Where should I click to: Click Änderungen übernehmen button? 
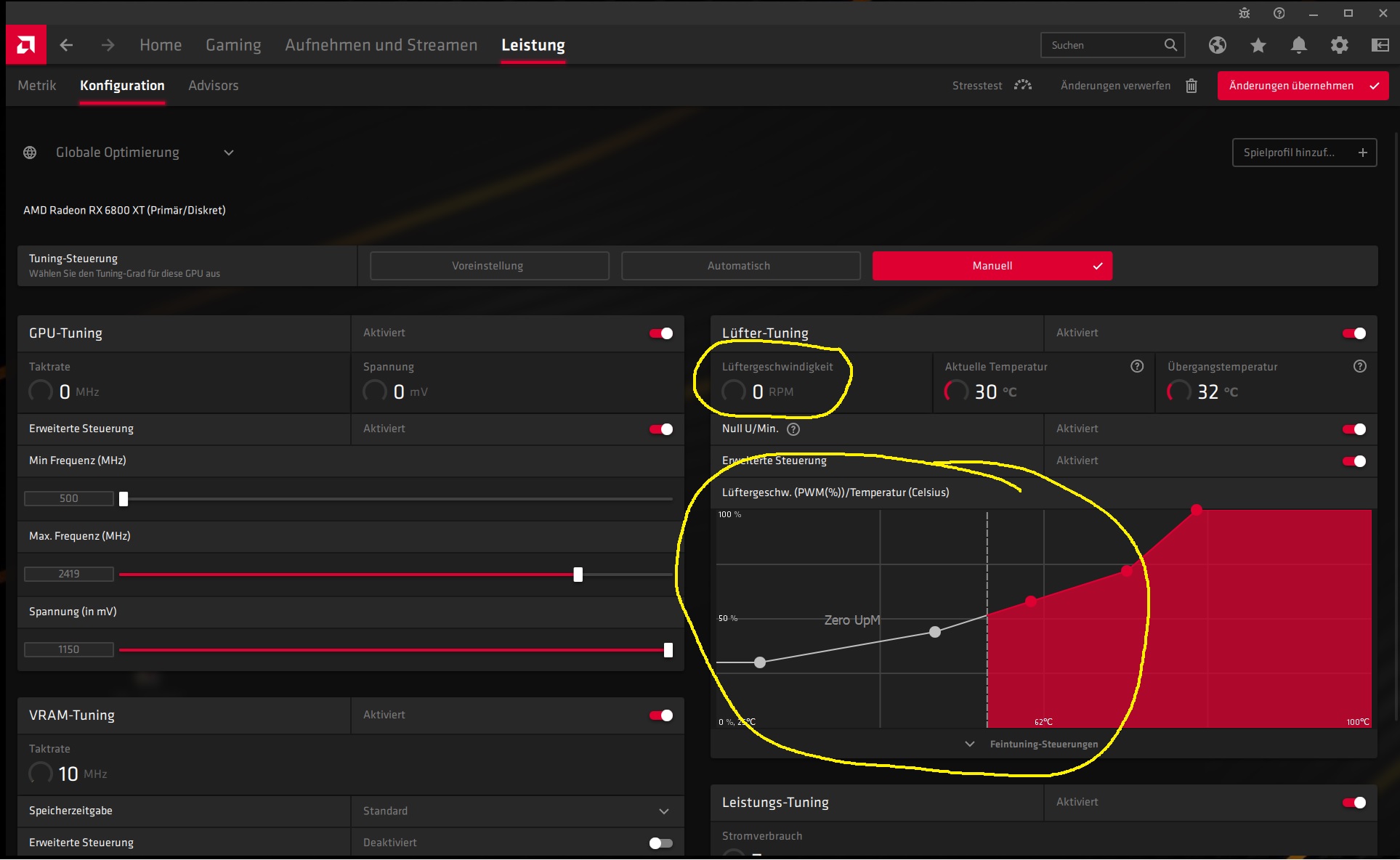(x=1303, y=86)
